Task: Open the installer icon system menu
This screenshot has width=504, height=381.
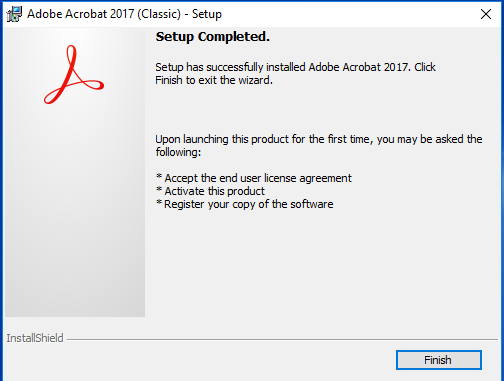Action: 14,14
